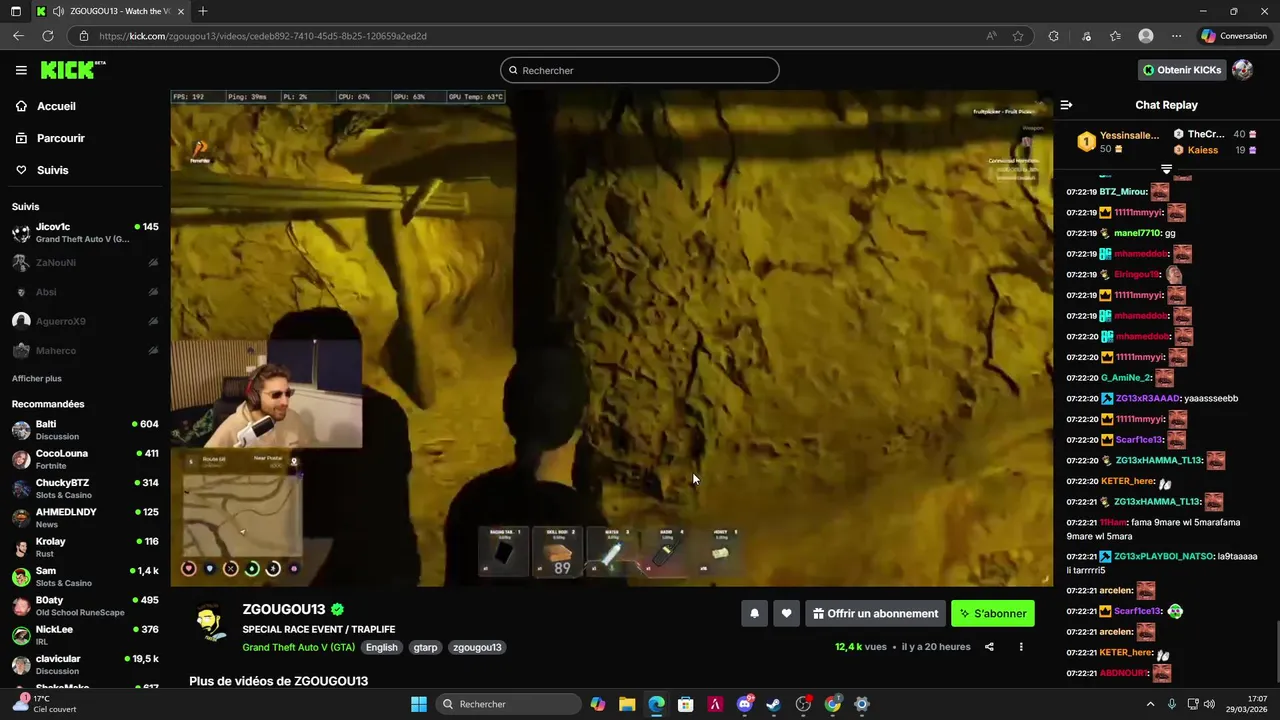The width and height of the screenshot is (1280, 720).
Task: Add this page to favorites star
Action: (x=1018, y=36)
